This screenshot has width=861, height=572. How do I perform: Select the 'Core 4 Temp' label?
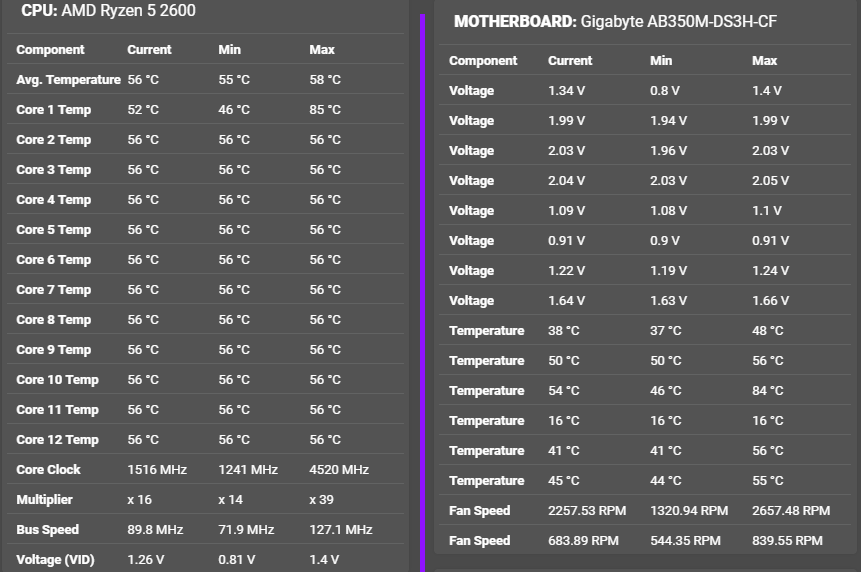click(53, 200)
